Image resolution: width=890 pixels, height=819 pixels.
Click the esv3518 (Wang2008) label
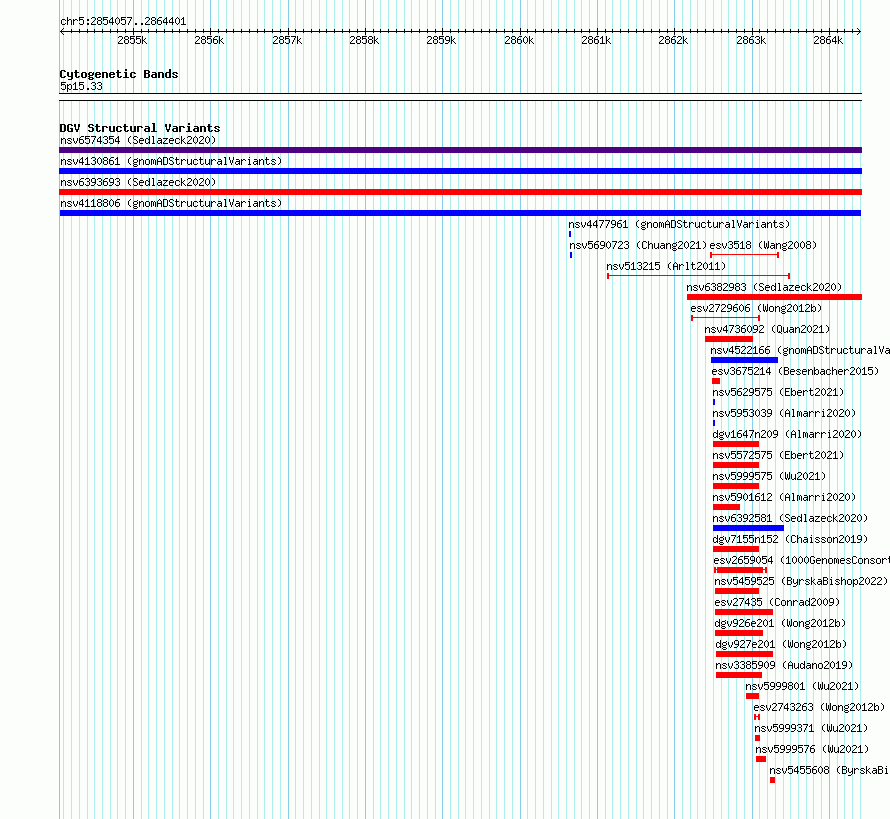763,245
